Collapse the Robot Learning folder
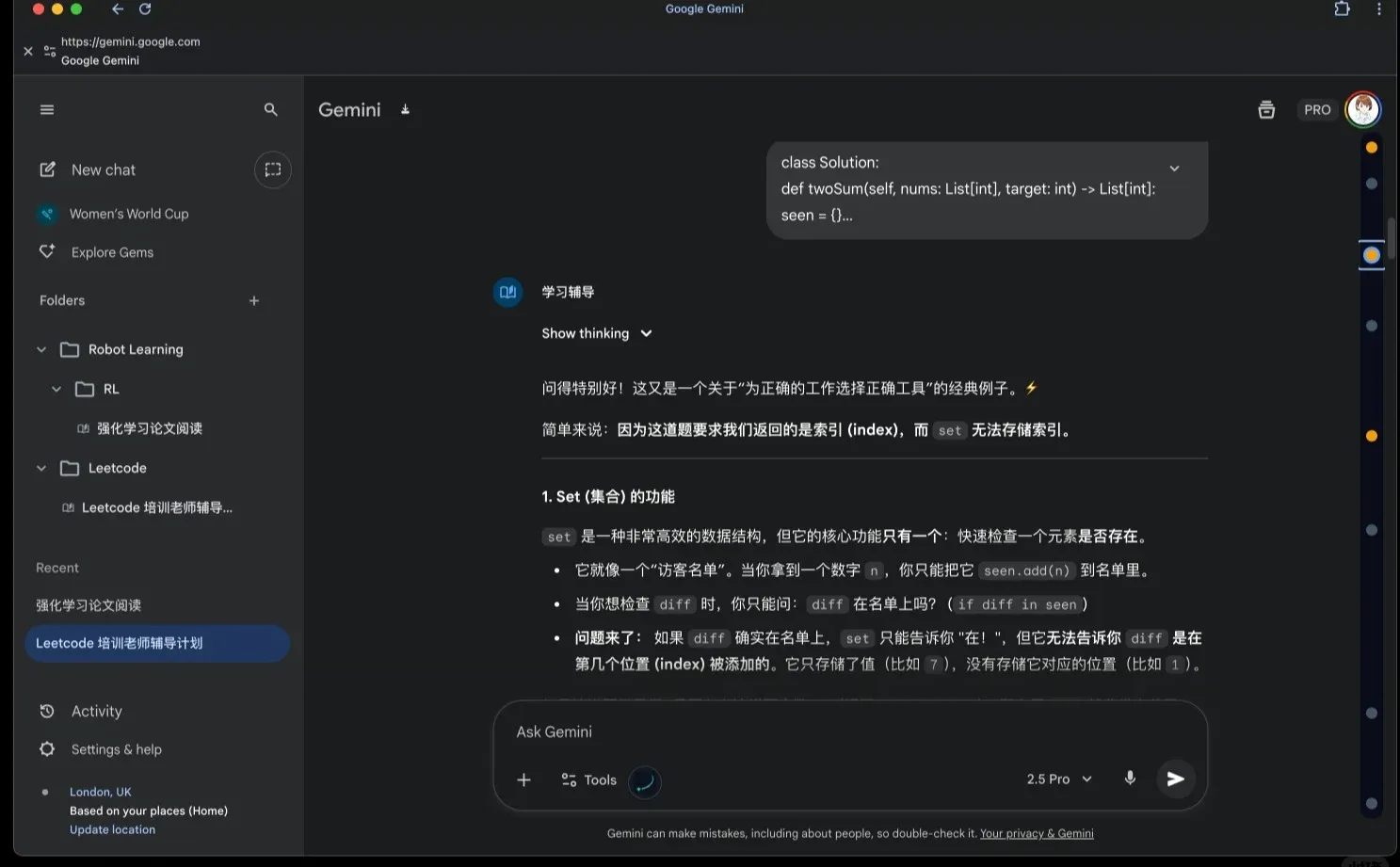1400x867 pixels. (41, 348)
